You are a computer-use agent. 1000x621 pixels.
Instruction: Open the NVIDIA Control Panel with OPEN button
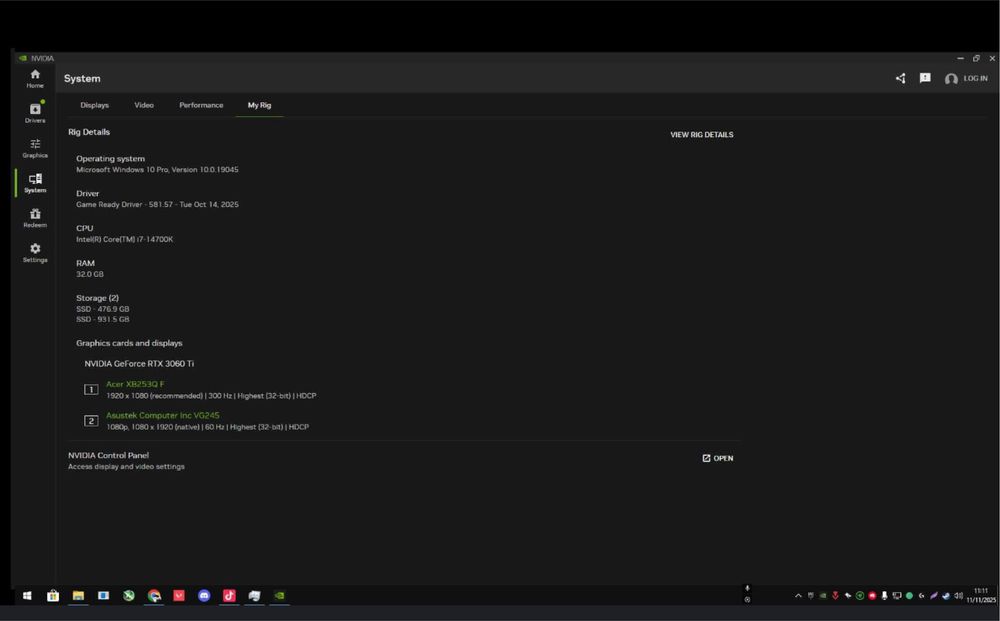coord(717,458)
